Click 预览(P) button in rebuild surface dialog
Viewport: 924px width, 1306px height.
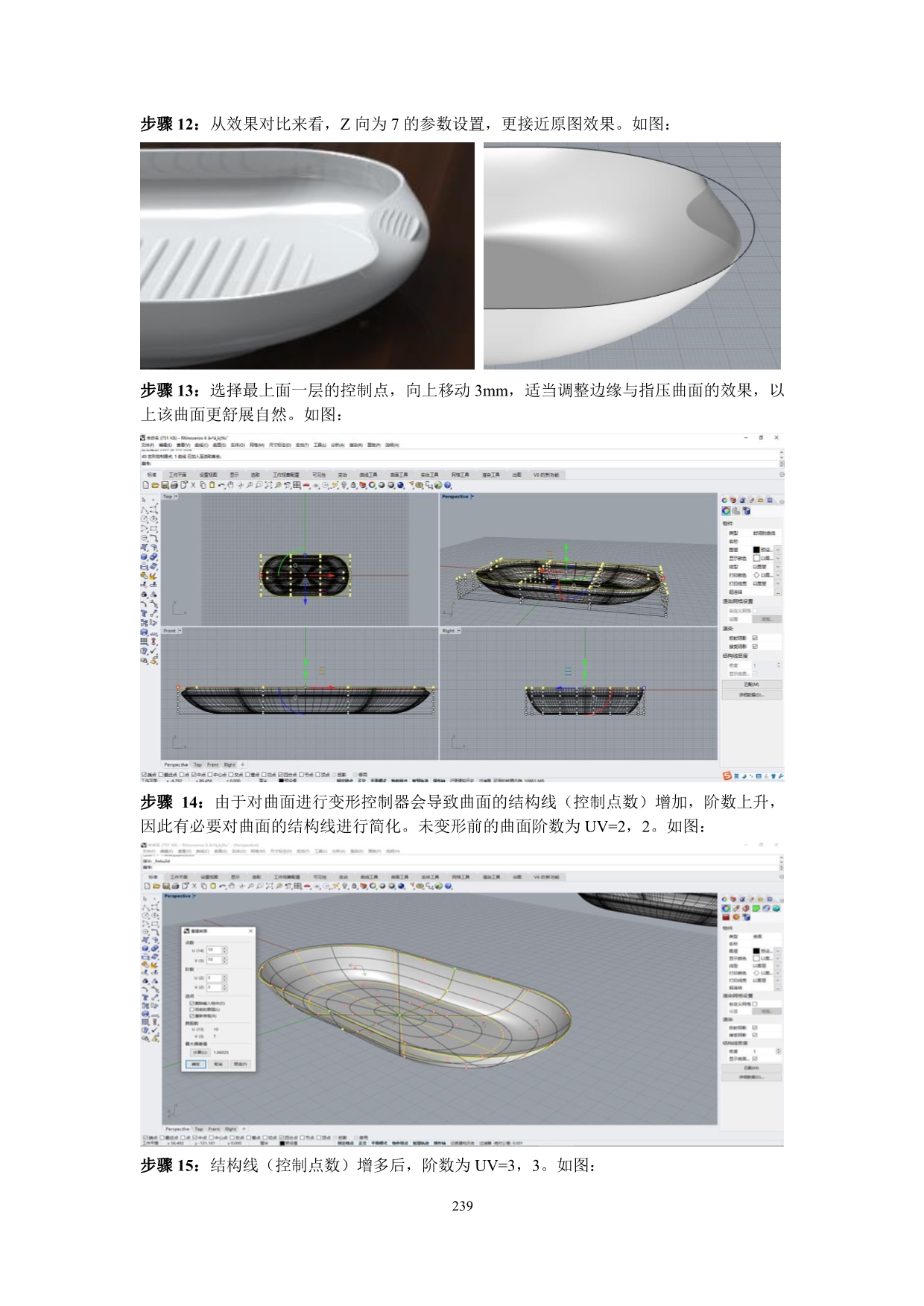click(241, 1064)
